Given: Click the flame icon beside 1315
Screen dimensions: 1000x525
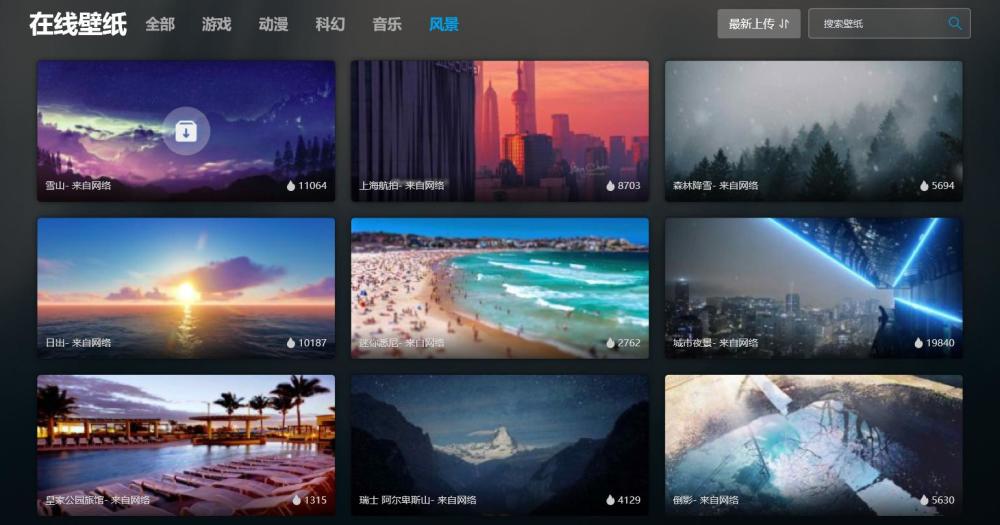Looking at the screenshot, I should (297, 500).
